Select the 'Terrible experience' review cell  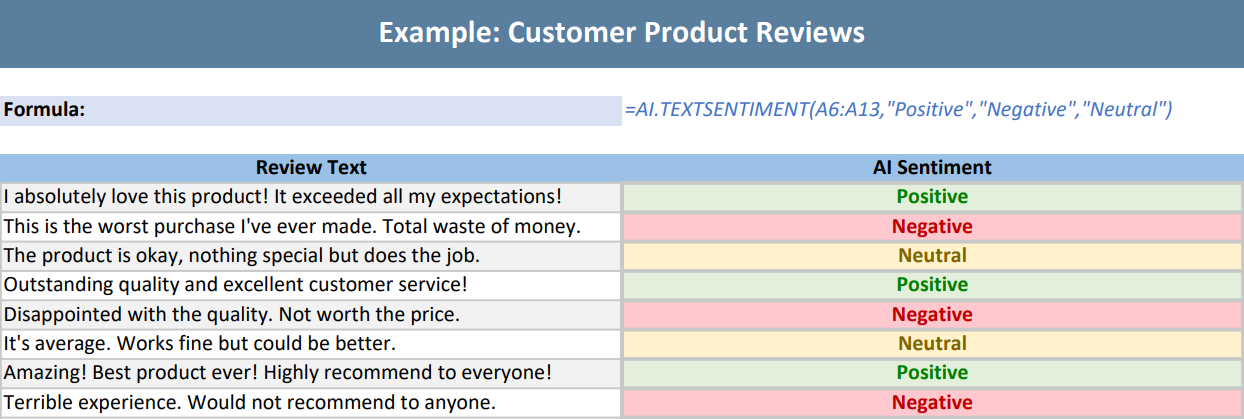click(x=249, y=403)
